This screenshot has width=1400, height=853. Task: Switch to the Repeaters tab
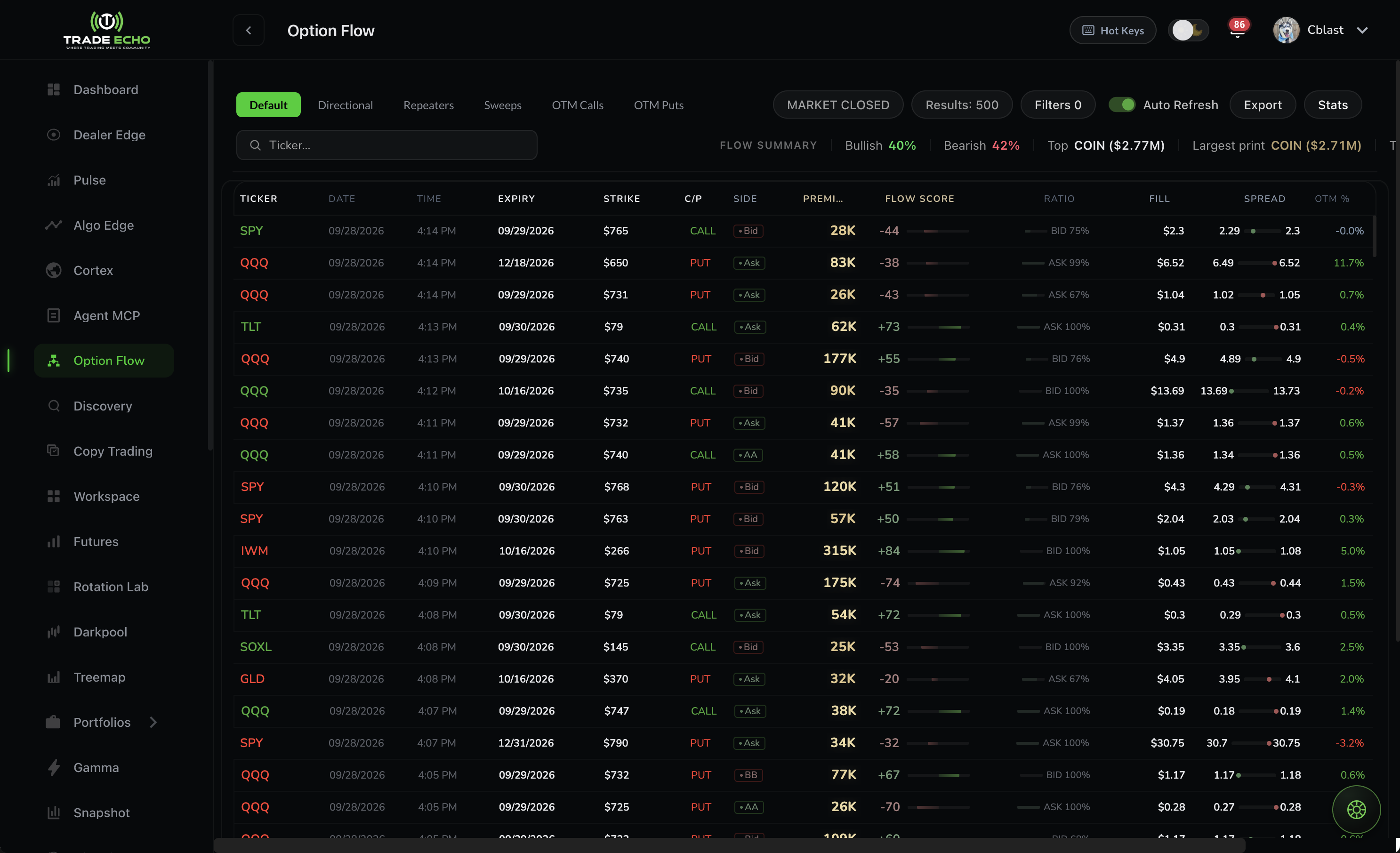click(x=428, y=105)
